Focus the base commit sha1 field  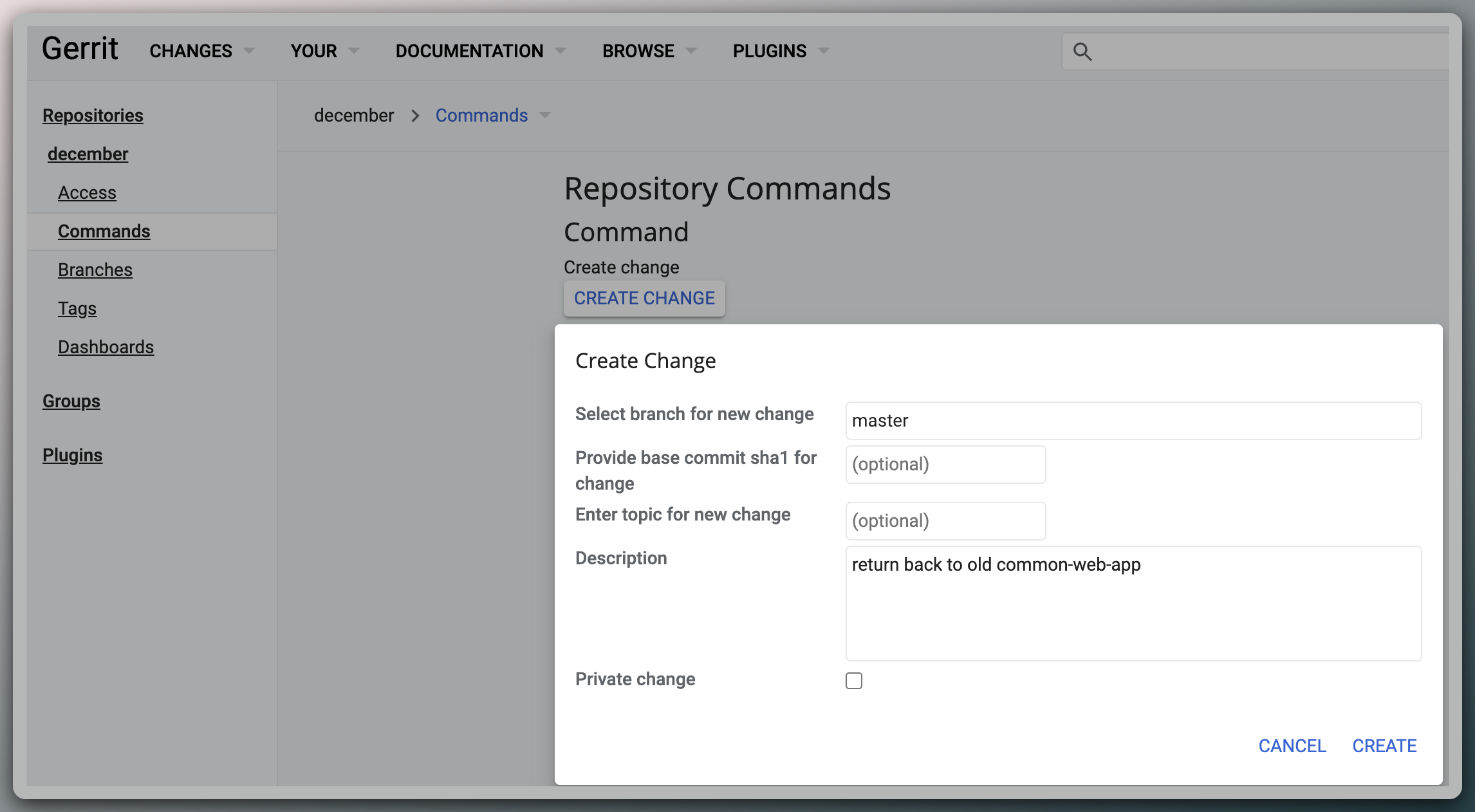click(945, 465)
